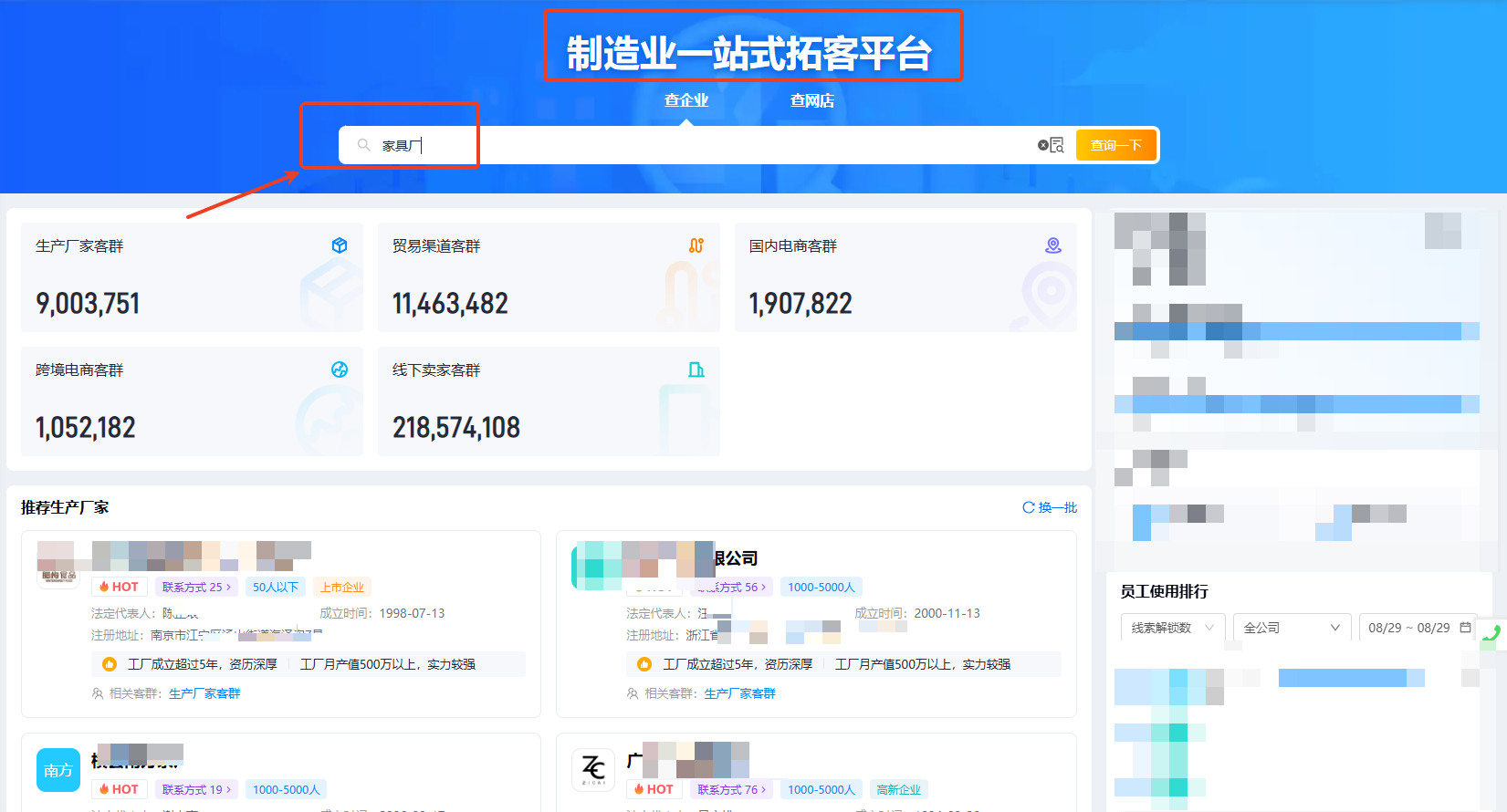Open the 全公司 scope dropdown
Image resolution: width=1507 pixels, height=812 pixels.
coord(1291,628)
